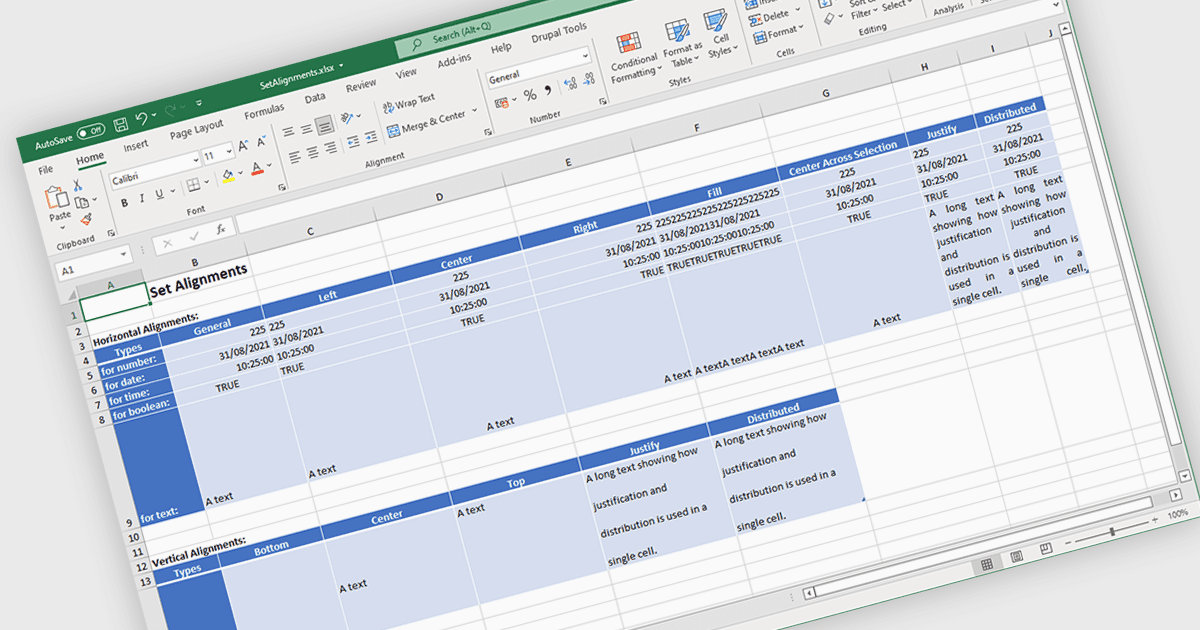Image resolution: width=1200 pixels, height=630 pixels.
Task: Switch to the Data tab
Action: coord(315,98)
